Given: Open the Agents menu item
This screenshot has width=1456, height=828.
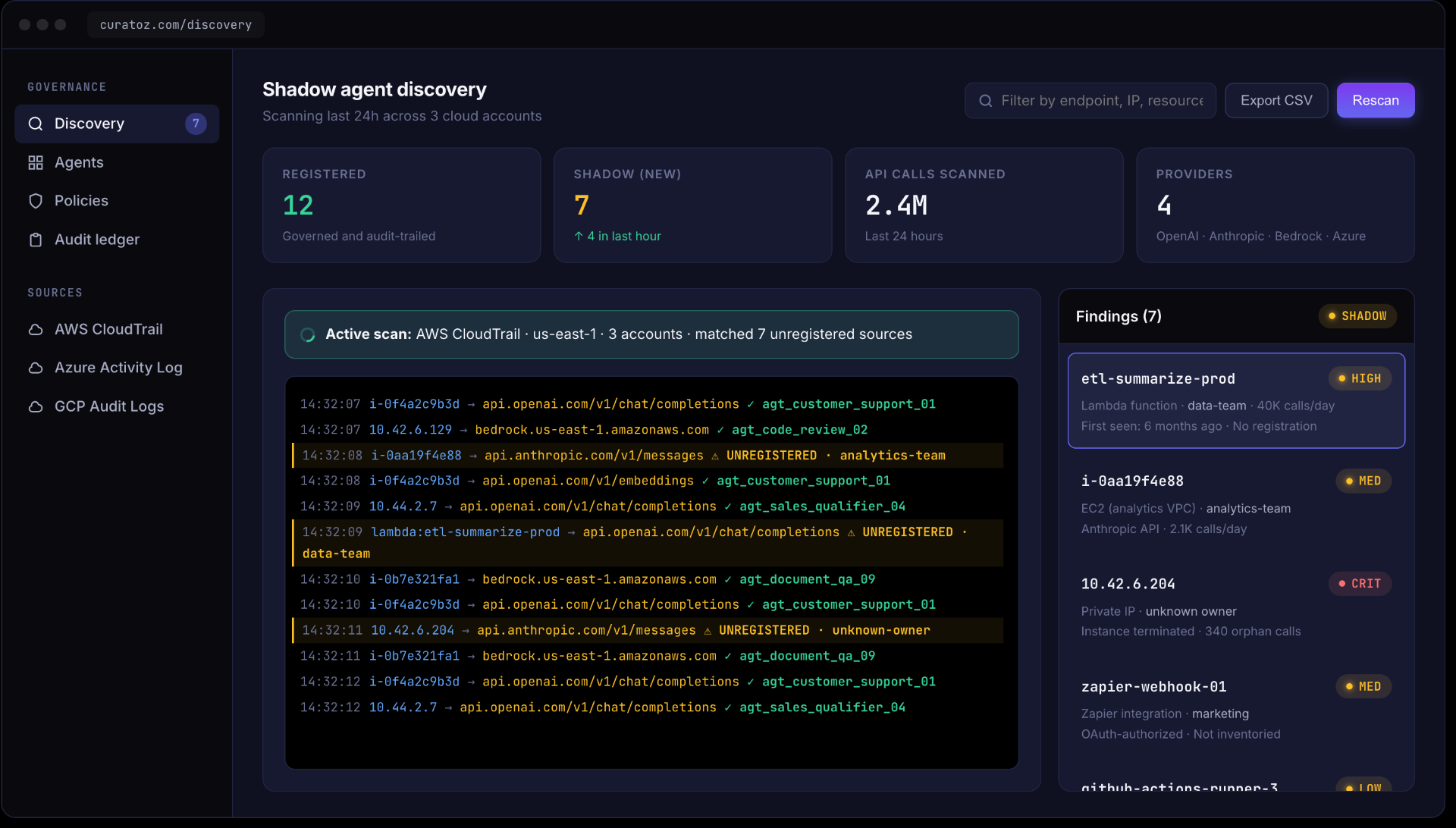Looking at the screenshot, I should 117,162.
